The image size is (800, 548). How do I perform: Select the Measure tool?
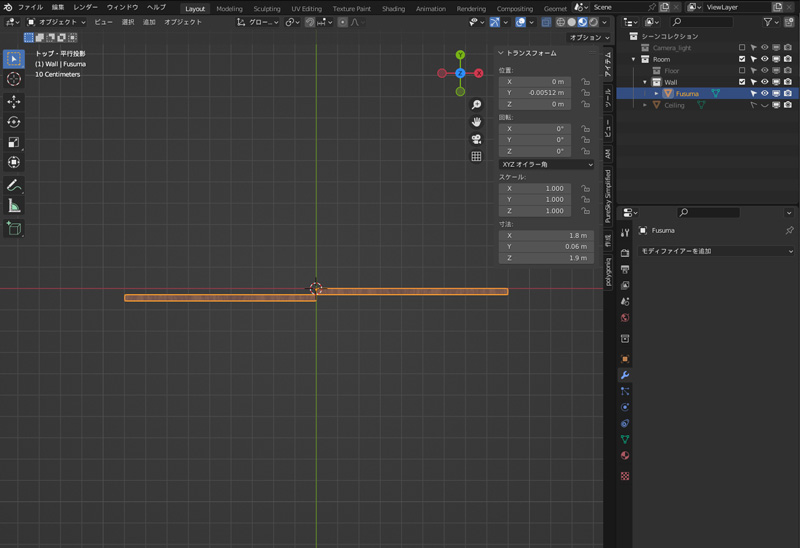pos(14,206)
